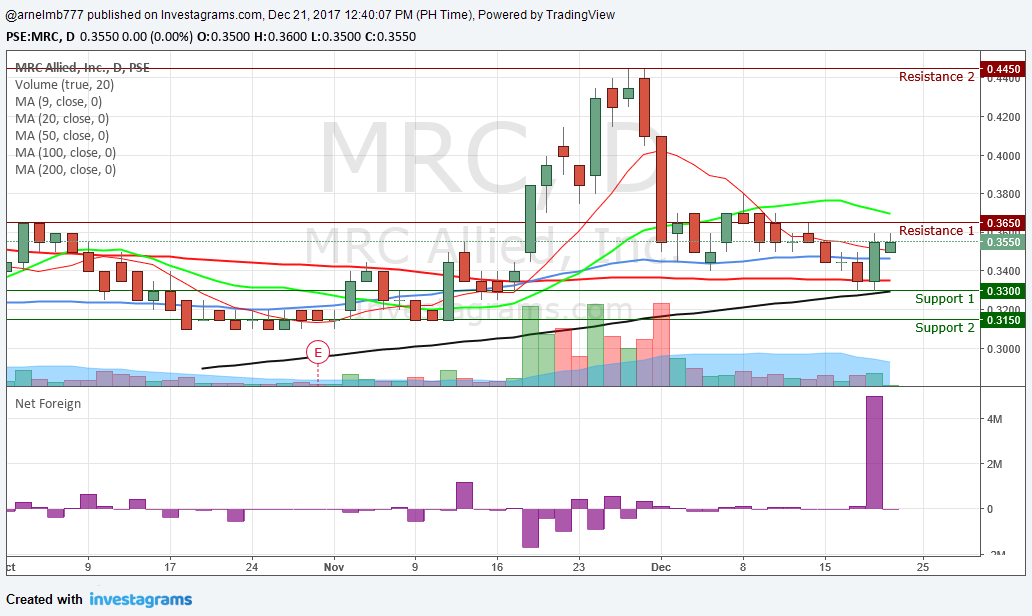Click the 'MRC Allied, Inc., D, PSE' legend title
This screenshot has height=616, width=1032.
pyautogui.click(x=82, y=67)
